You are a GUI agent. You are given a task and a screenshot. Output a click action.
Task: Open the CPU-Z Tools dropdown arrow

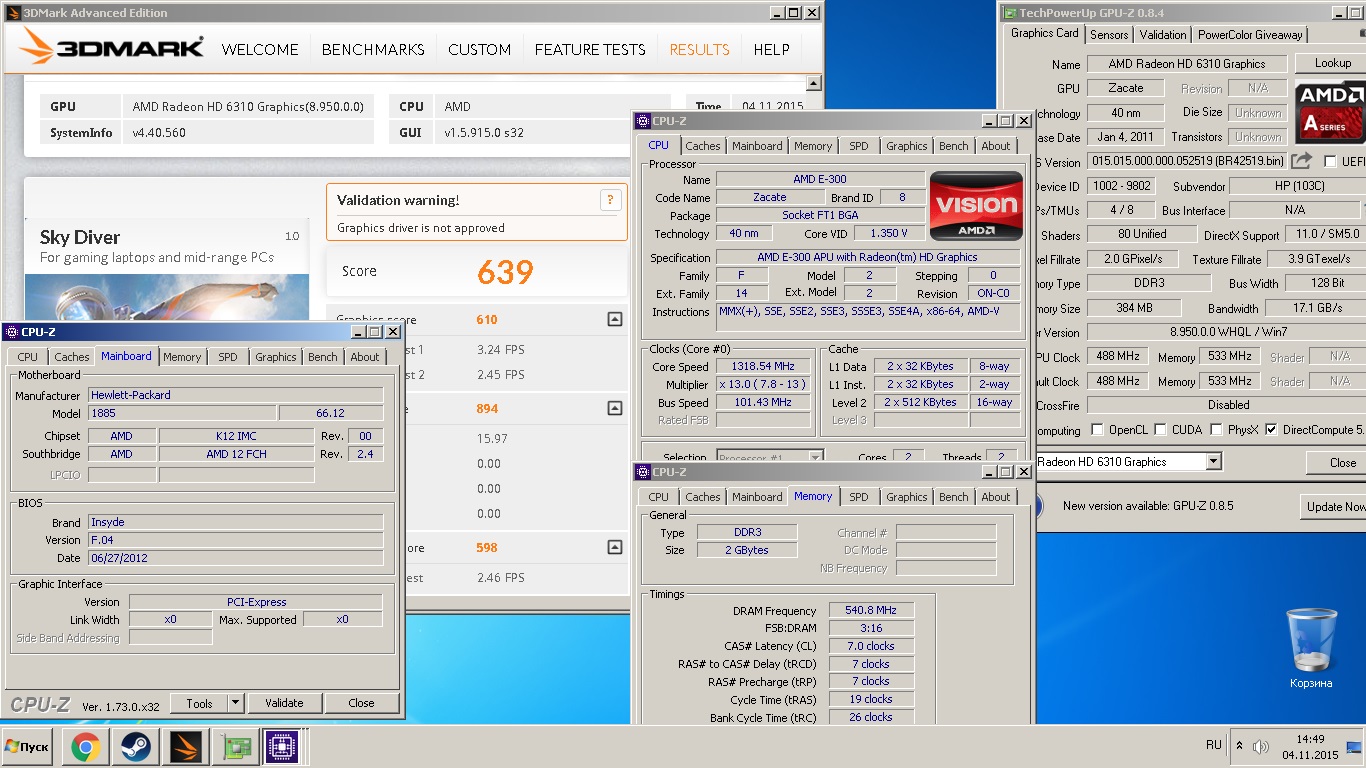(235, 703)
